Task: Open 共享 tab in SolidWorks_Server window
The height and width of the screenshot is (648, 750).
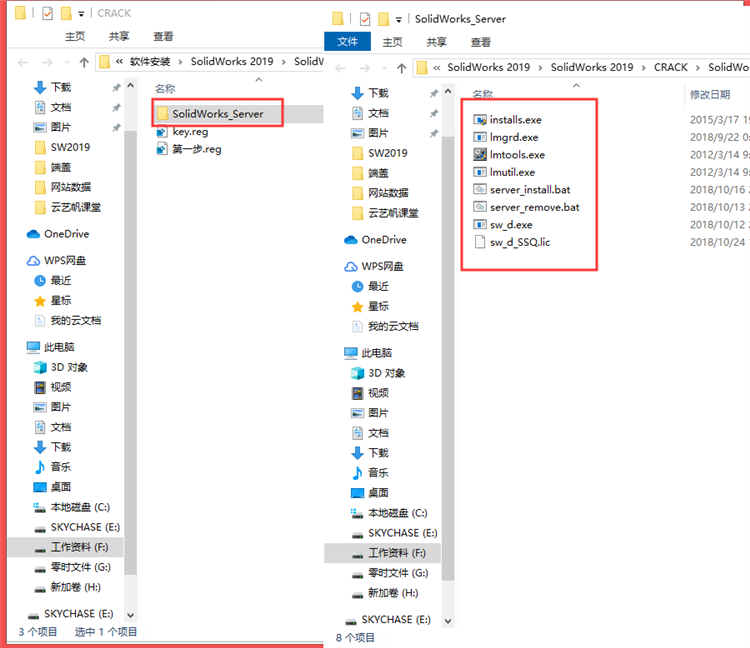Action: tap(436, 42)
